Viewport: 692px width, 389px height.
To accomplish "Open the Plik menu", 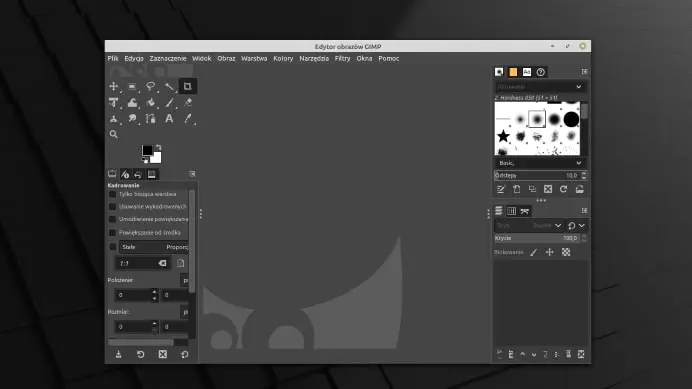I will pos(113,58).
